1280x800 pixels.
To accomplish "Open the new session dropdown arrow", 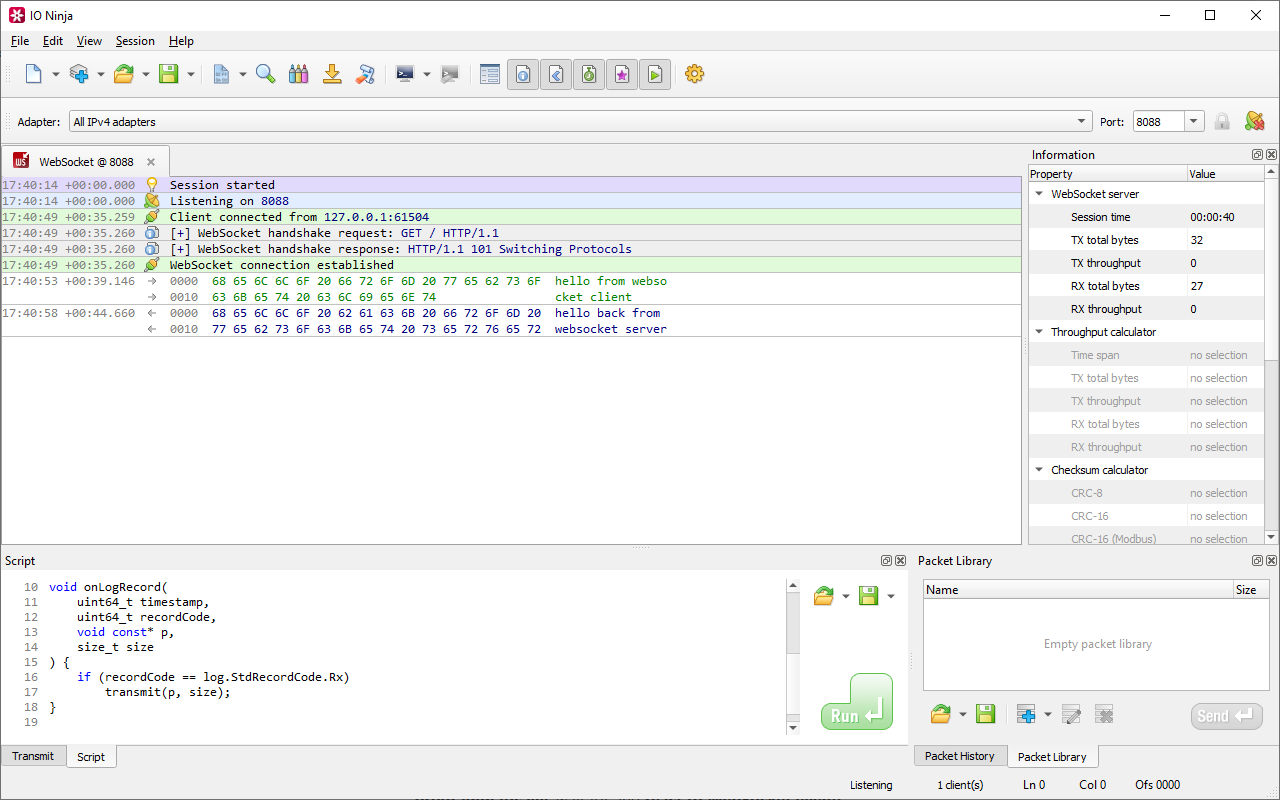I will pyautogui.click(x=55, y=74).
